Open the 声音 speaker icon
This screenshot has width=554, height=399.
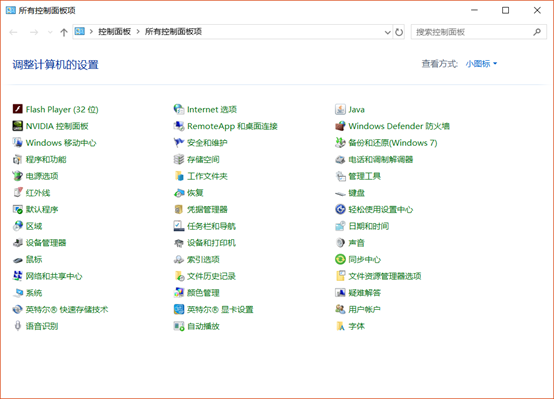click(x=340, y=242)
